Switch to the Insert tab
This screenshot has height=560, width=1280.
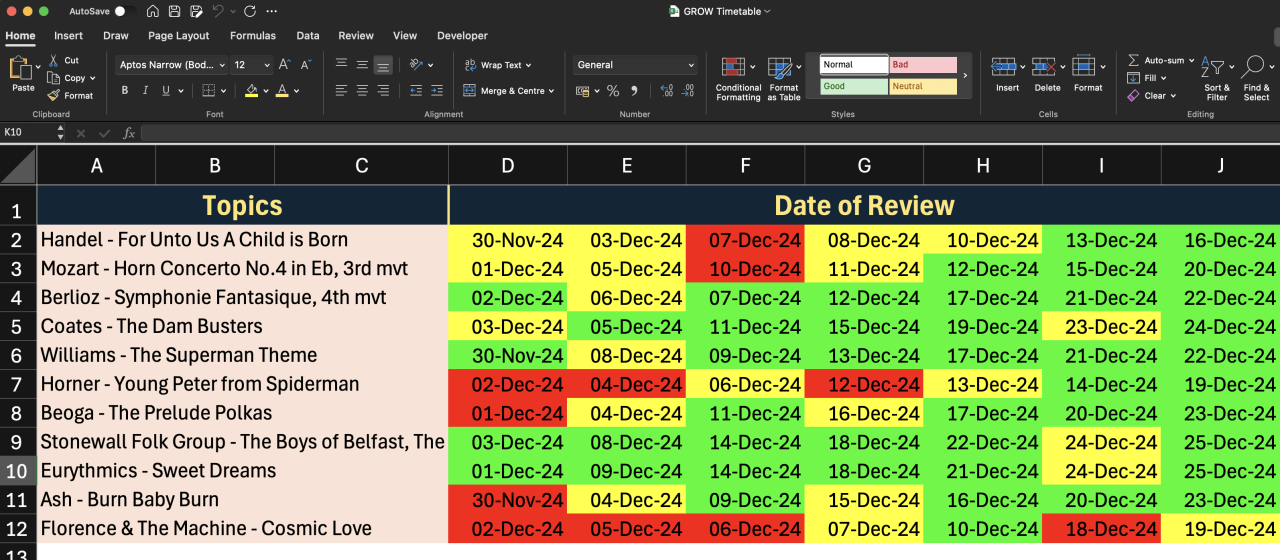point(68,36)
